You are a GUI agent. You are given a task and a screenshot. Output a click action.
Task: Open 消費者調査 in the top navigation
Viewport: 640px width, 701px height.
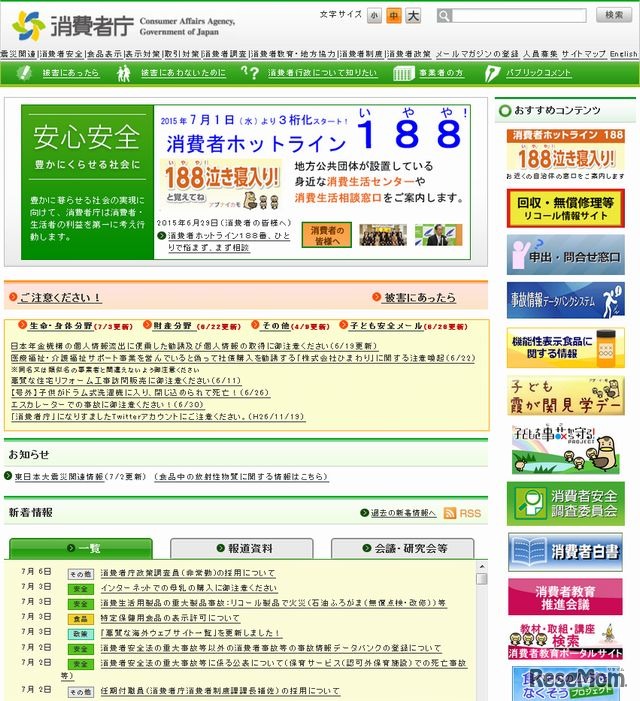224,54
